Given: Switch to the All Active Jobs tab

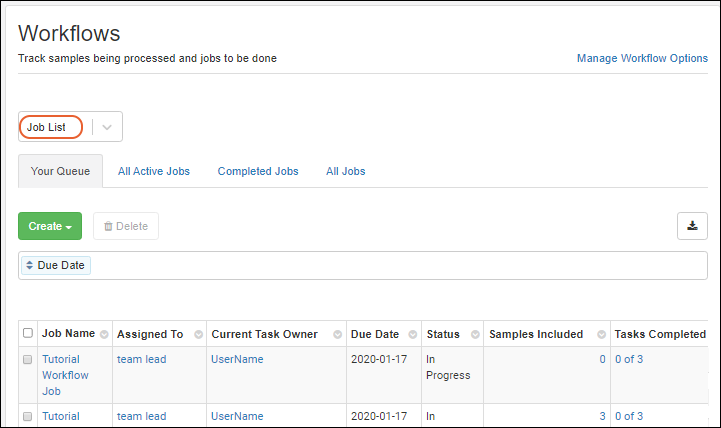Looking at the screenshot, I should [x=154, y=171].
